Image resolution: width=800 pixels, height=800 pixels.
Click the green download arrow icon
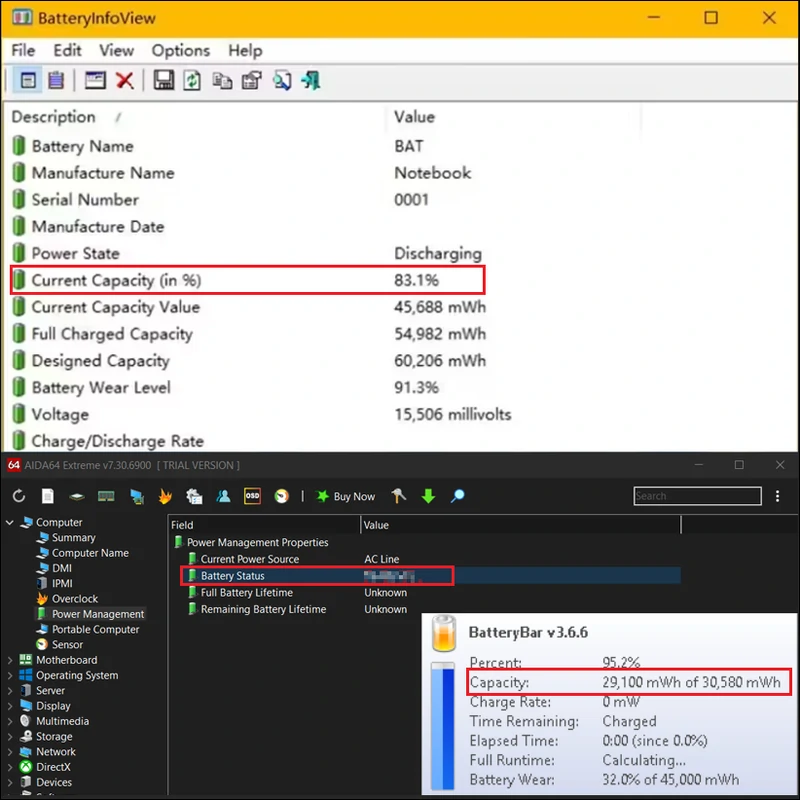(x=428, y=496)
